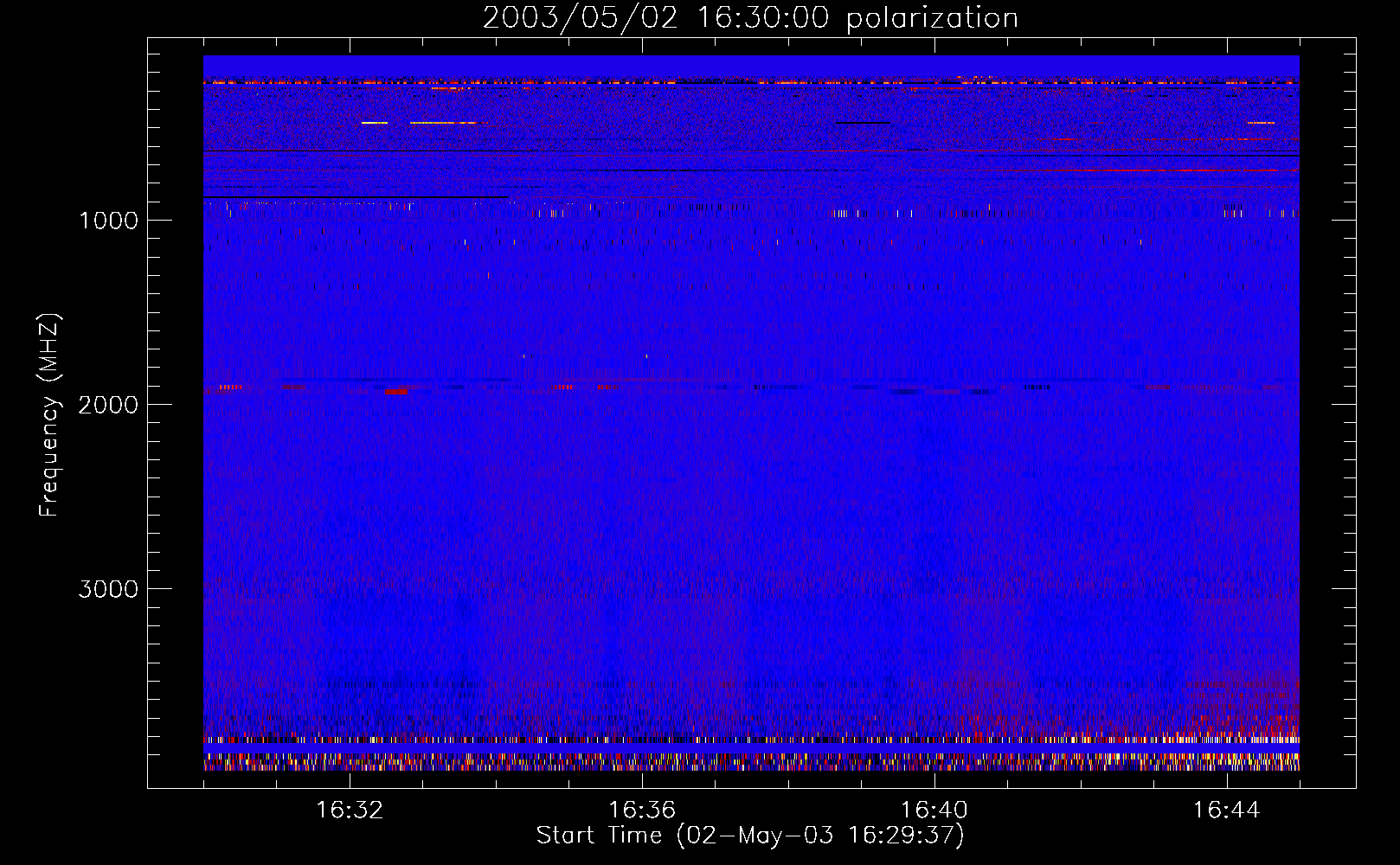Click the "16:44" time tick label
1400x865 pixels.
(x=1227, y=811)
